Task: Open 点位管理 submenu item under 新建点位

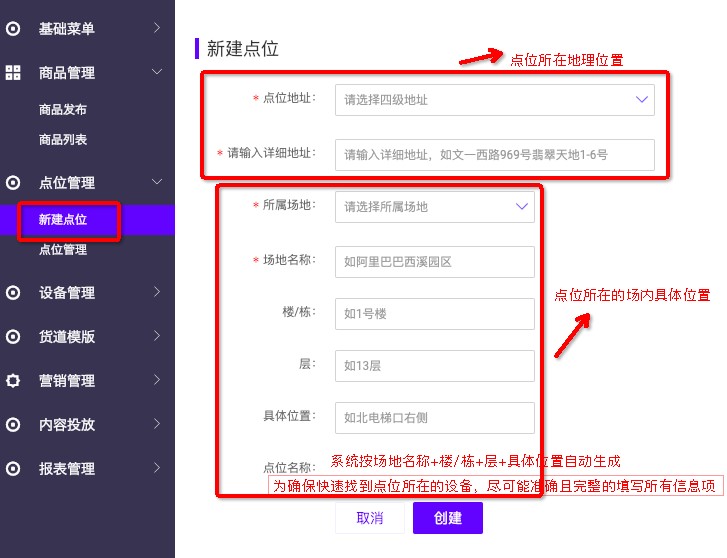Action: [63, 250]
